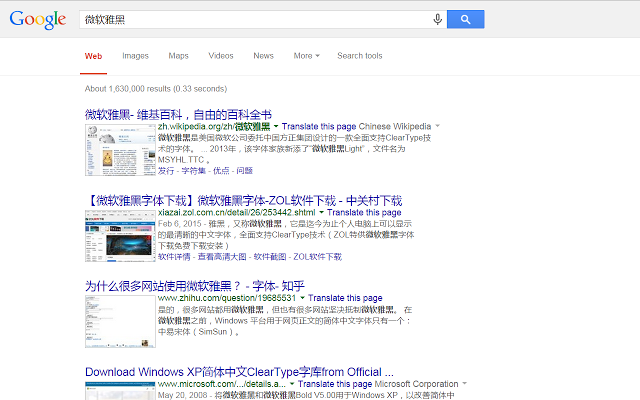The height and width of the screenshot is (400, 640).
Task: Click the xiazai.zol.com.cn/detail/26/253442.shtml URL
Action: pos(237,213)
